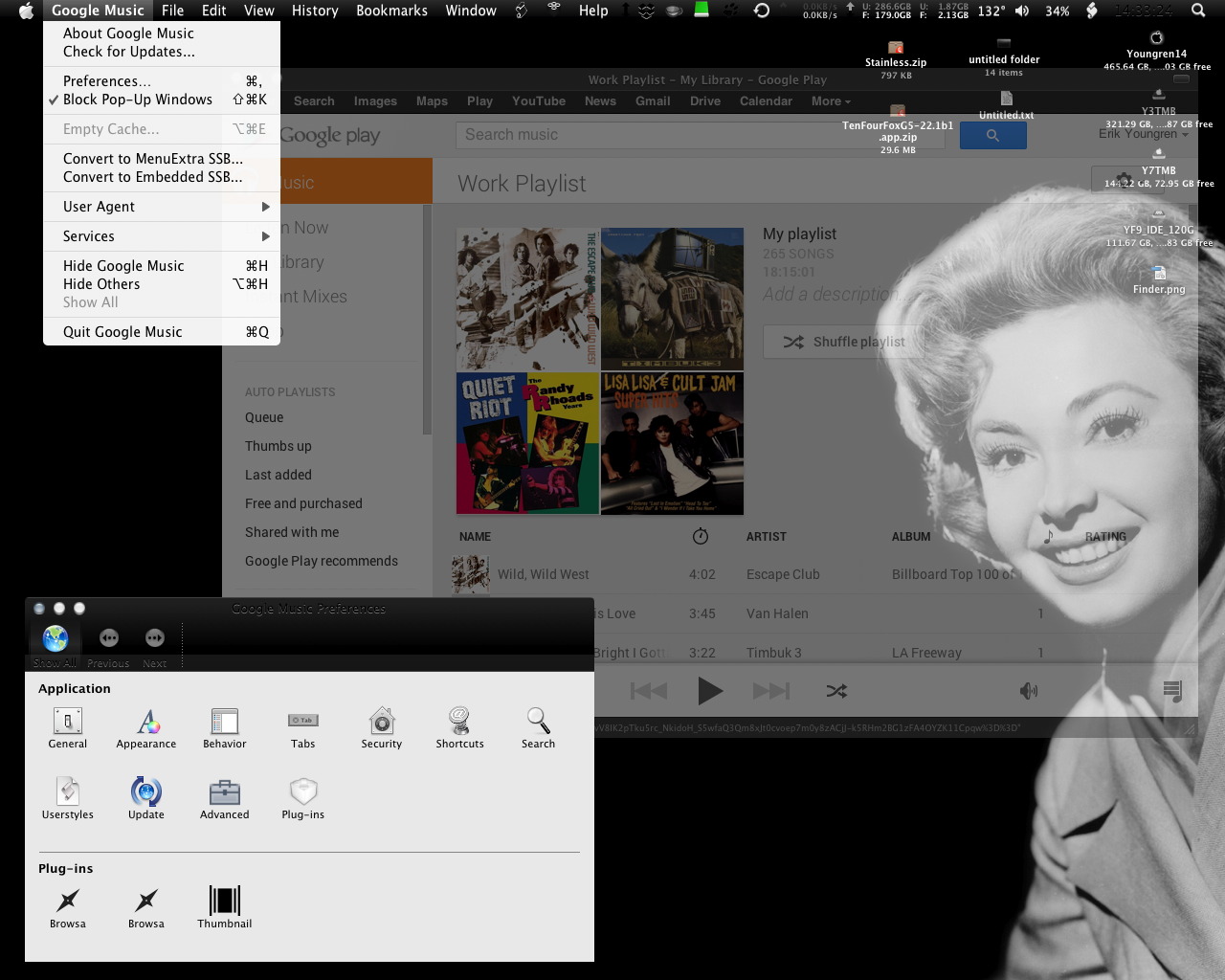Open Advanced preferences pane
1225x980 pixels.
[225, 798]
